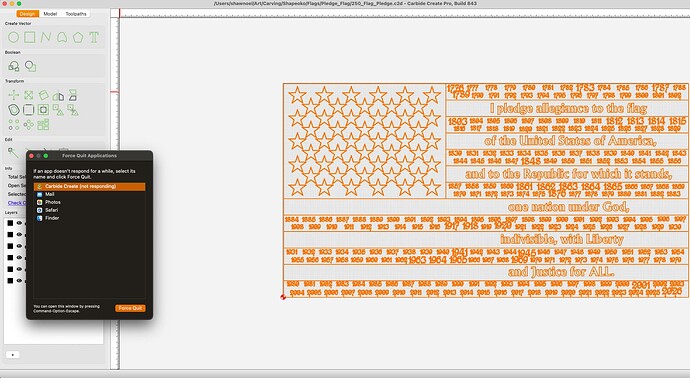
Task: Toggle visibility eye of the topmost layer
Action: pos(19,223)
